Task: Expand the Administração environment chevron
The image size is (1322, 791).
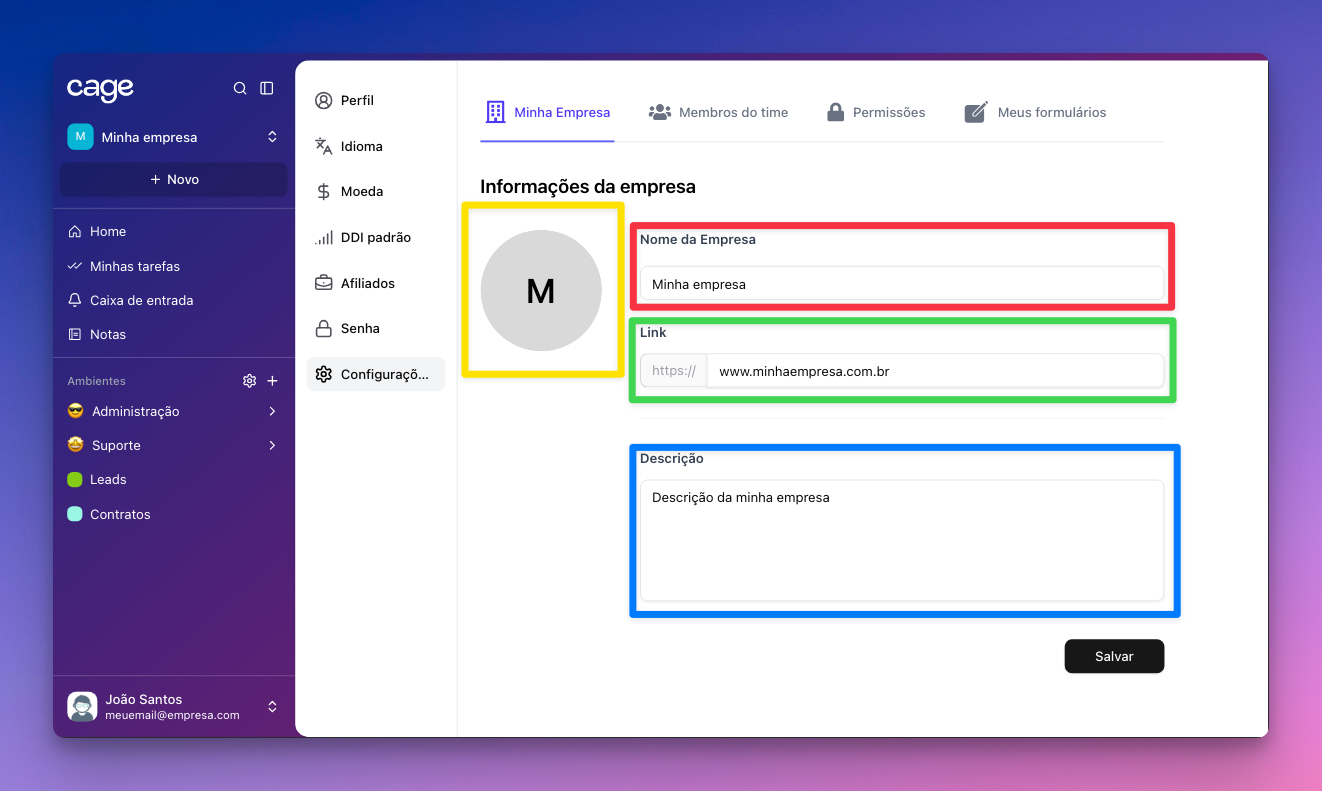Action: [x=272, y=411]
